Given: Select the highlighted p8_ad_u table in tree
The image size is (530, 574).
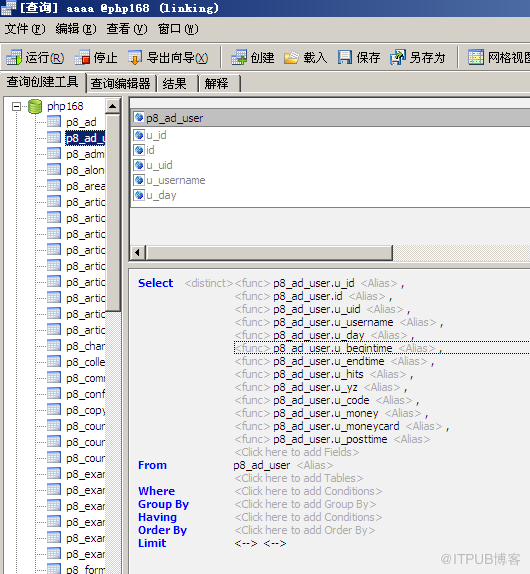Looking at the screenshot, I should [85, 138].
